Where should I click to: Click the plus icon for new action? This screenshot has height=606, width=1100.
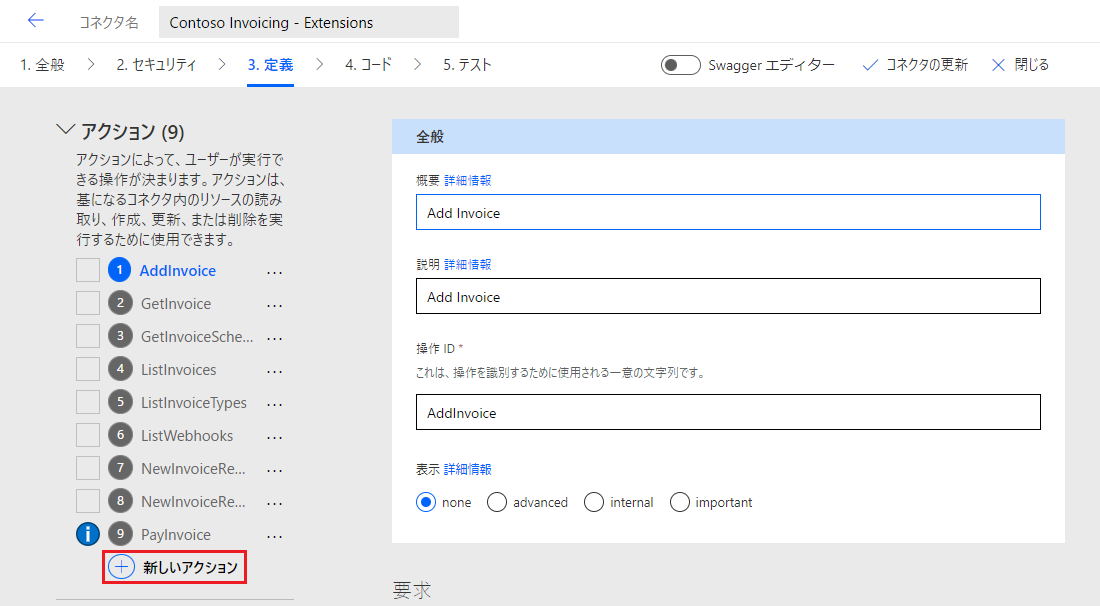coord(122,567)
